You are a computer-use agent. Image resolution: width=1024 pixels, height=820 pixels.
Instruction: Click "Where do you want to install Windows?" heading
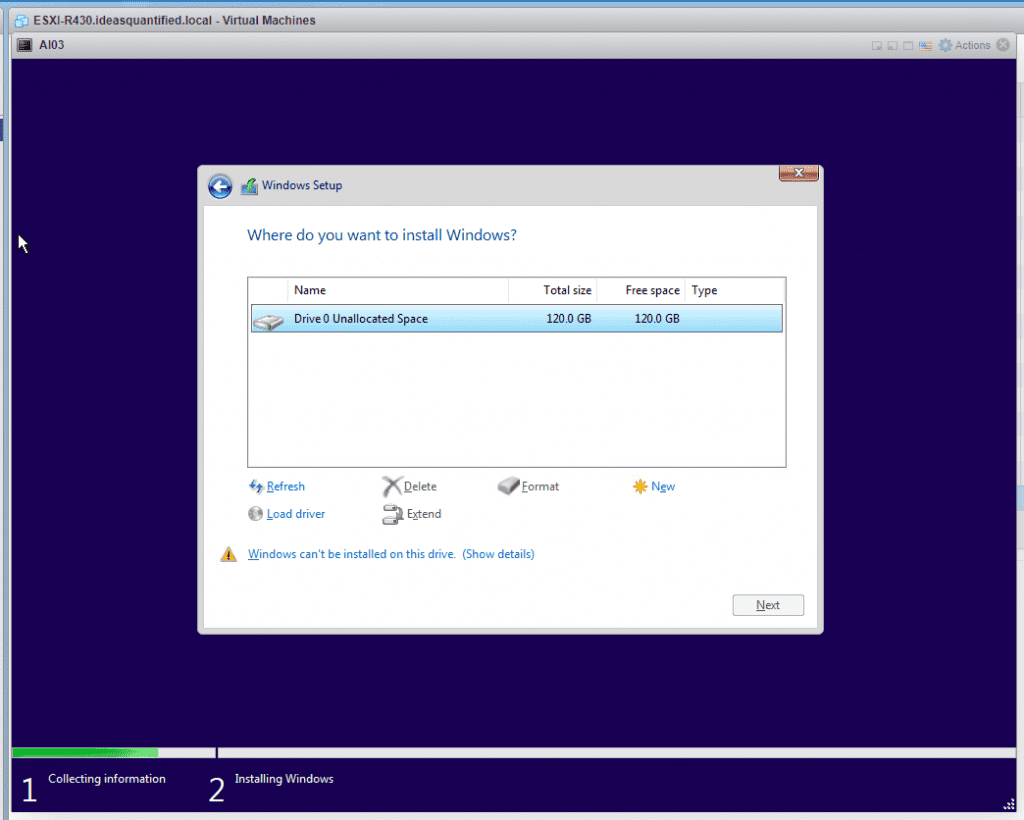point(382,235)
